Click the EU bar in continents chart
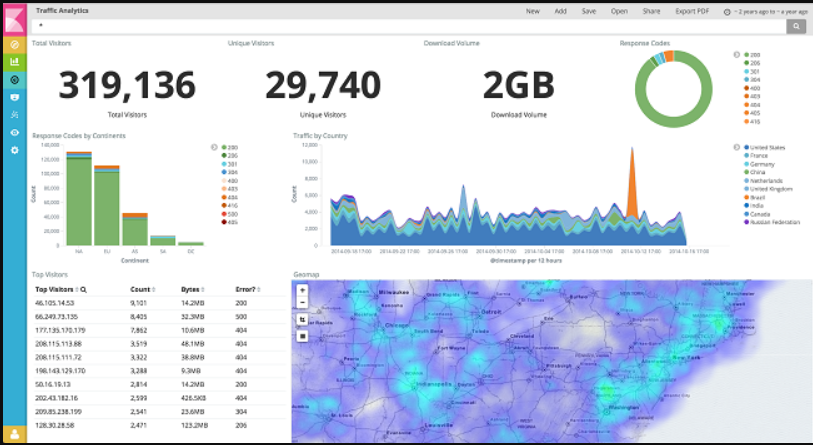This screenshot has width=813, height=445. [x=107, y=205]
